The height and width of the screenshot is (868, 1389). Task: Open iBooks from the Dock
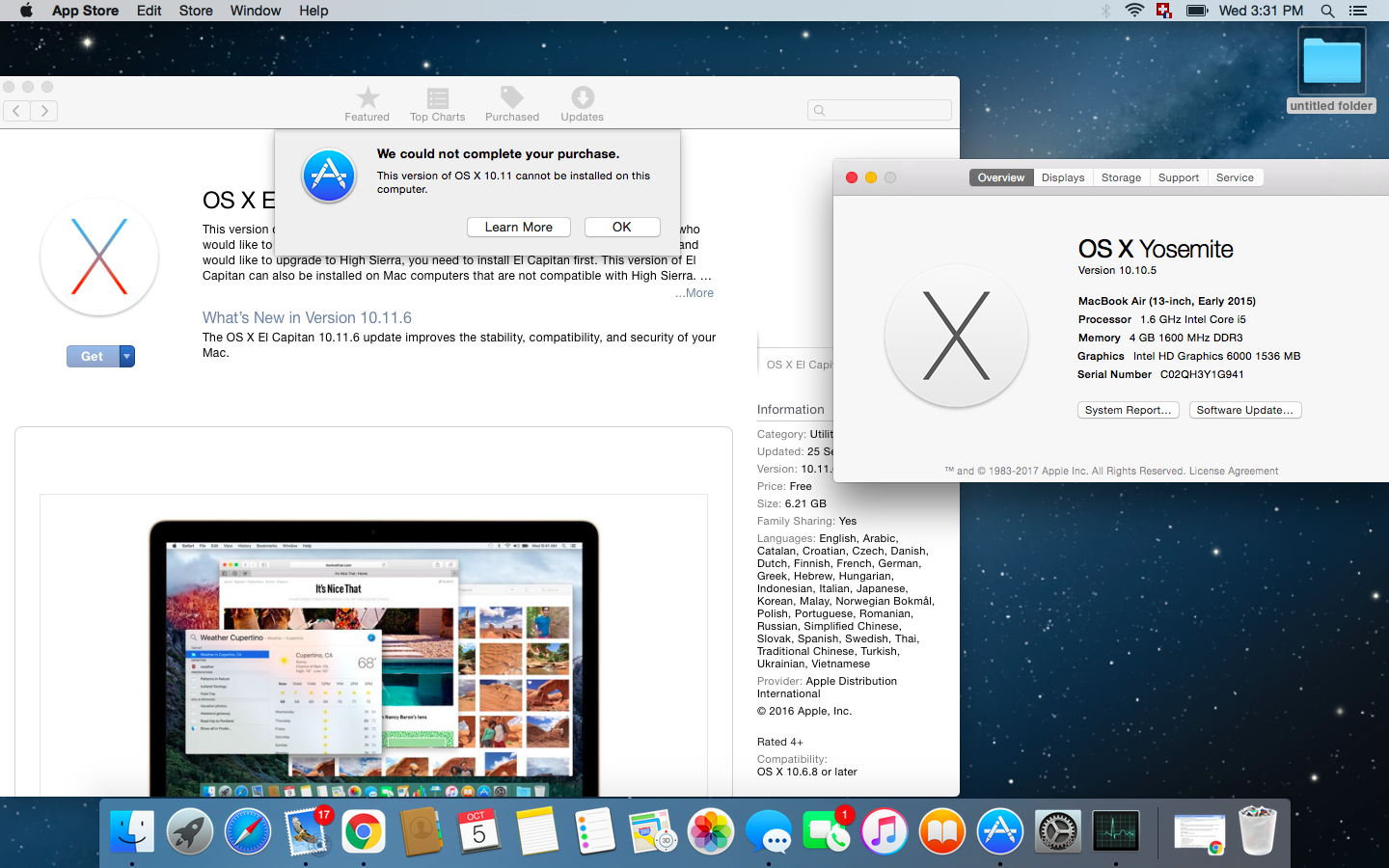(942, 831)
